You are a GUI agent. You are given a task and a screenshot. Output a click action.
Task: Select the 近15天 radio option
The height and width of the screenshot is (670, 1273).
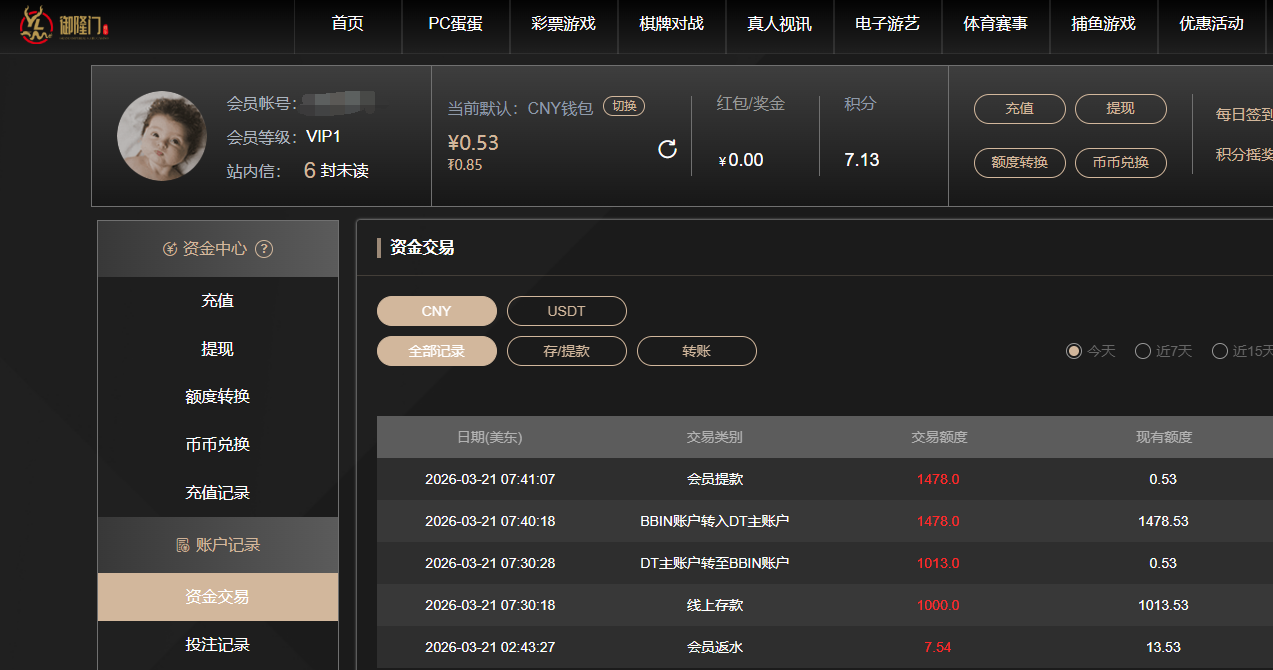(x=1219, y=351)
